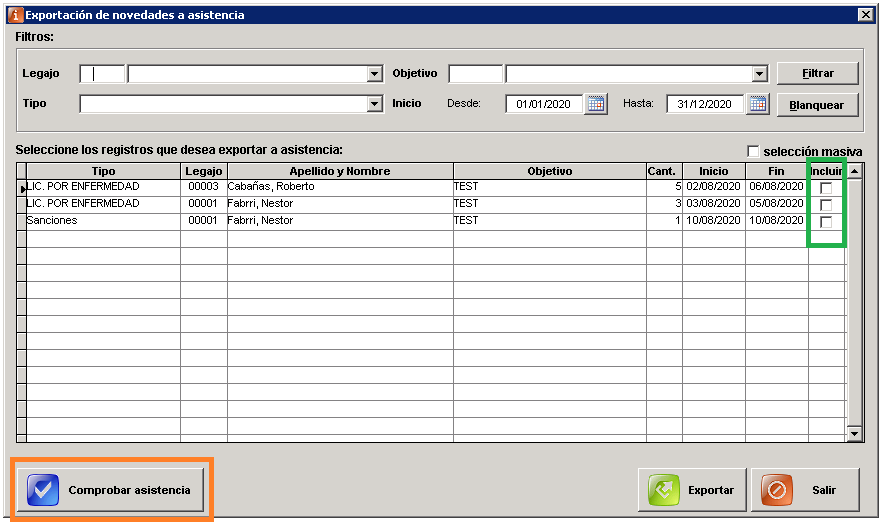Check Incluir for Fabrri LIC. POR ENFERMEDAD row
885x526 pixels.
coord(826,205)
